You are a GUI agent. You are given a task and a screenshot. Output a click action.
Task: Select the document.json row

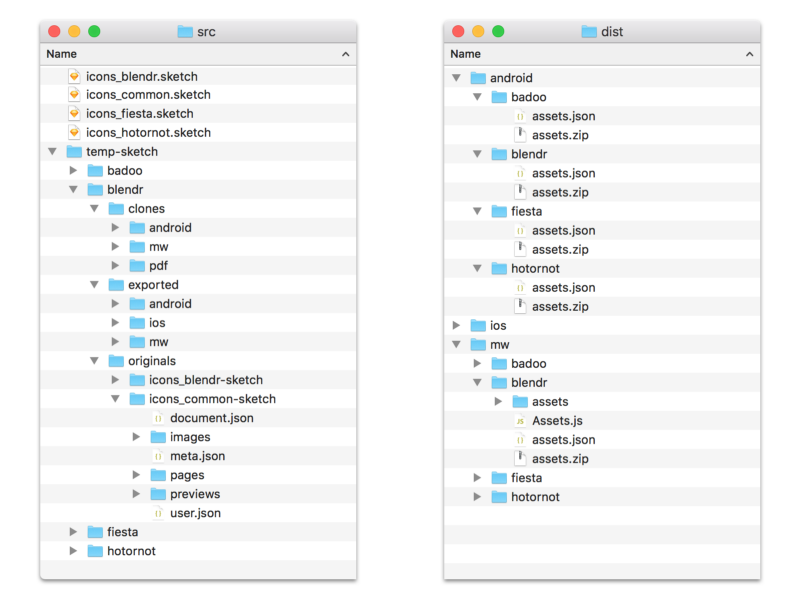coord(198,418)
